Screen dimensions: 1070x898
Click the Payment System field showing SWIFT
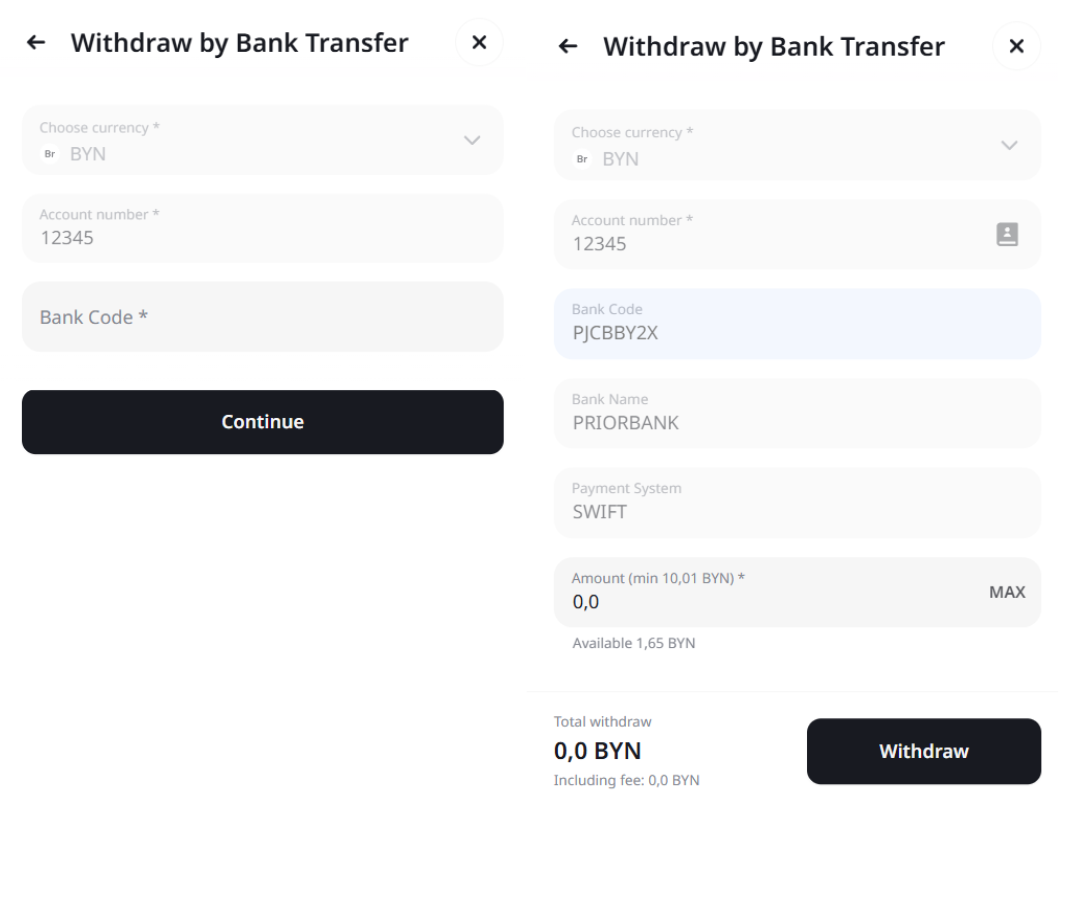point(797,503)
